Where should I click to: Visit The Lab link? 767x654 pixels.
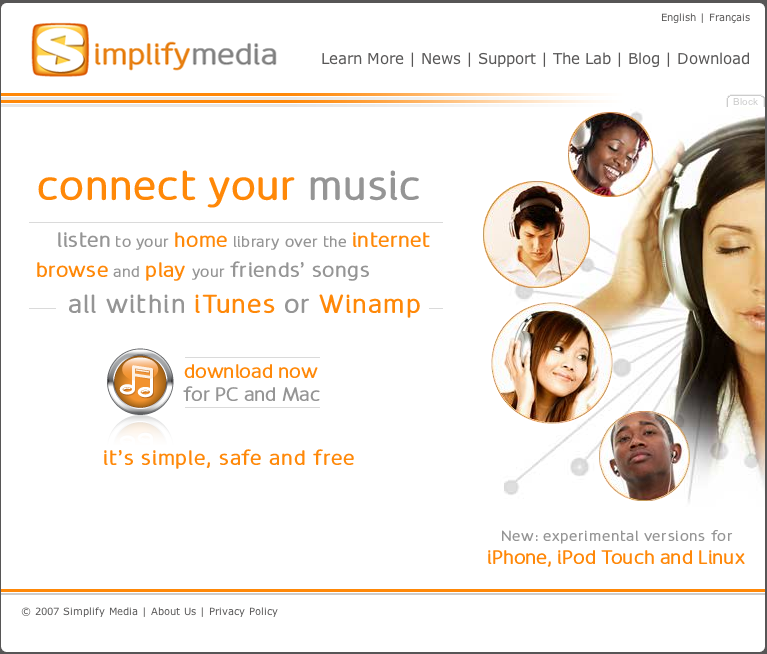point(582,59)
